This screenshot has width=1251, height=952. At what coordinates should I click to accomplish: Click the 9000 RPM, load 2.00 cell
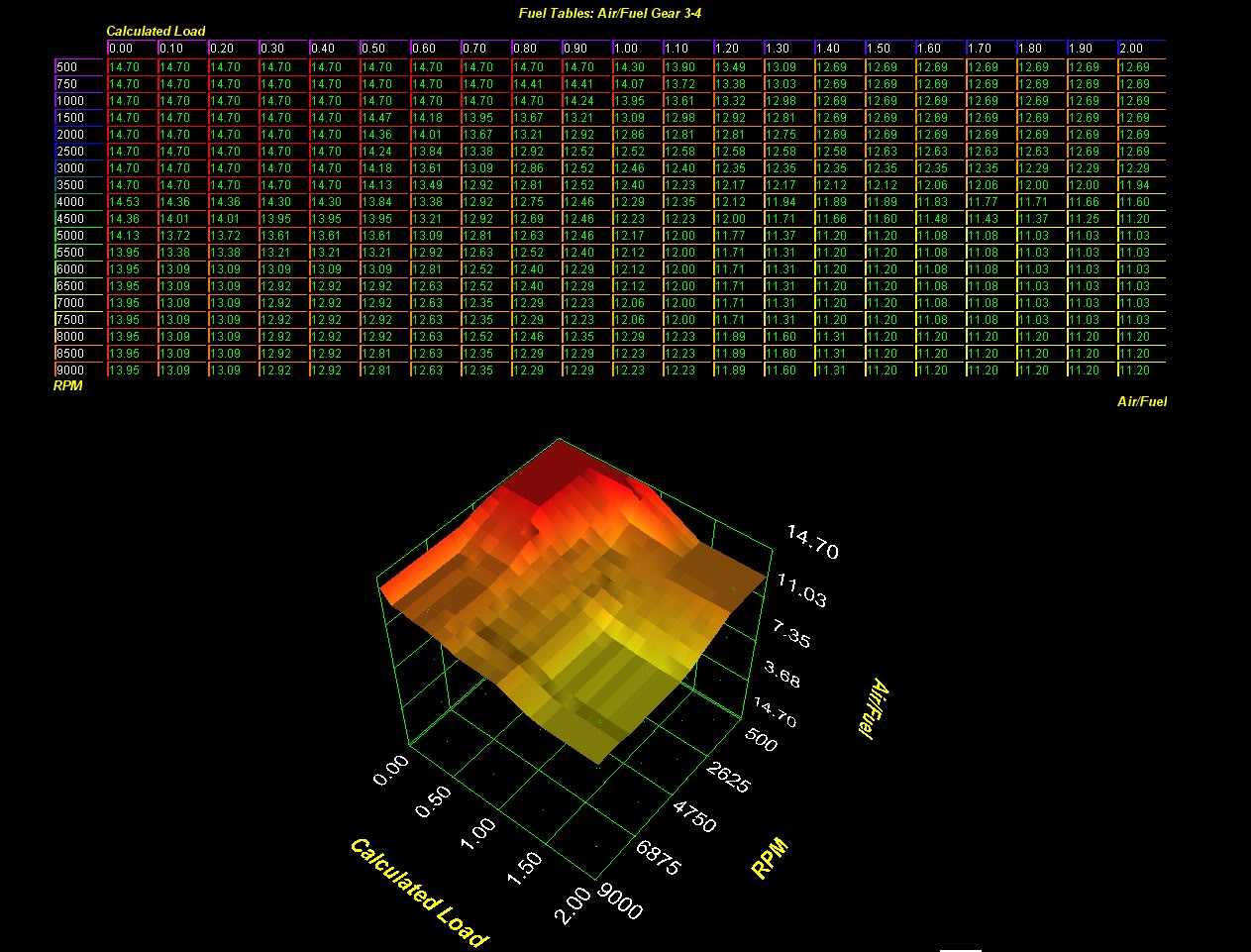[x=1142, y=370]
